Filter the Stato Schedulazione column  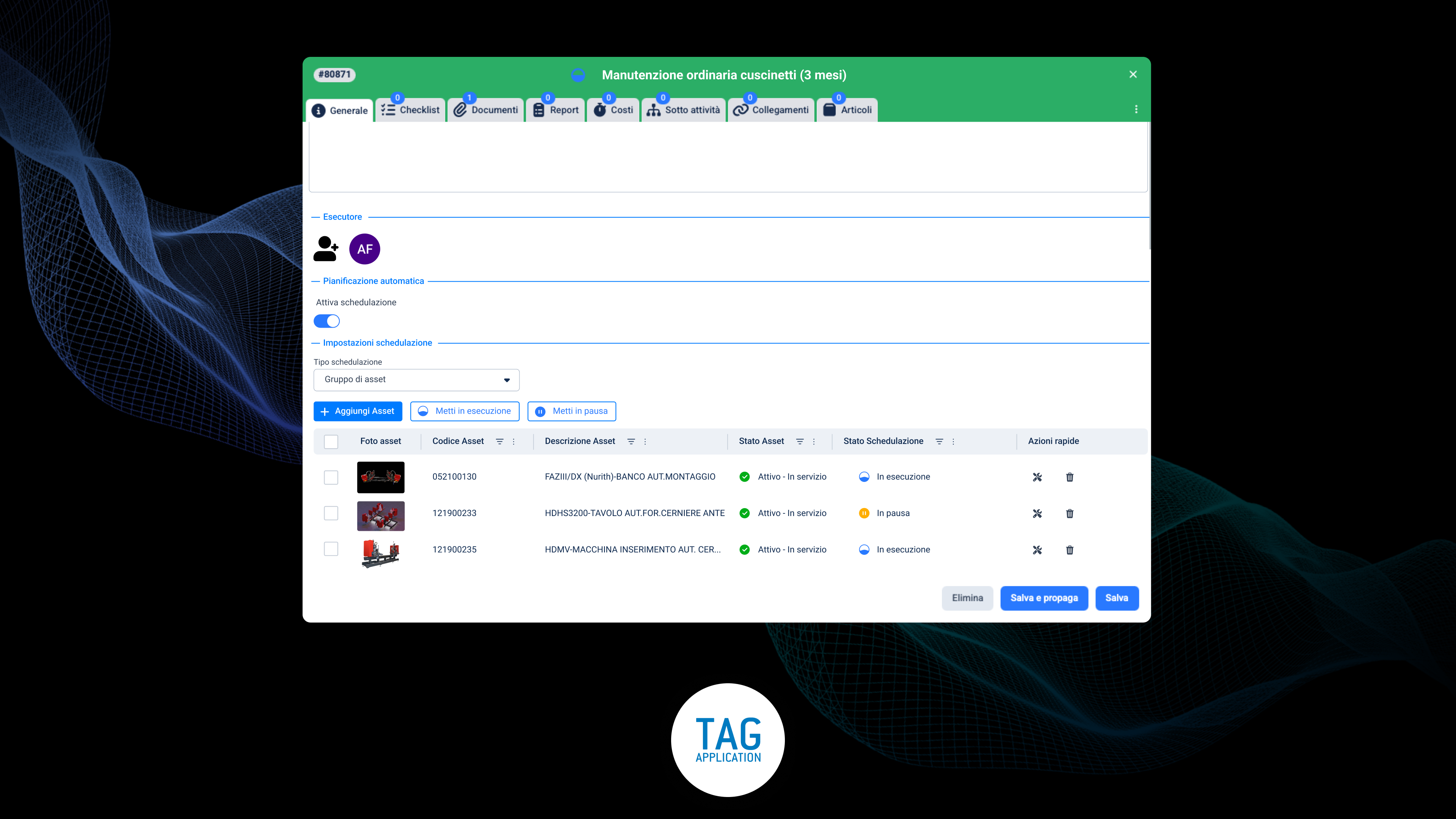[939, 441]
